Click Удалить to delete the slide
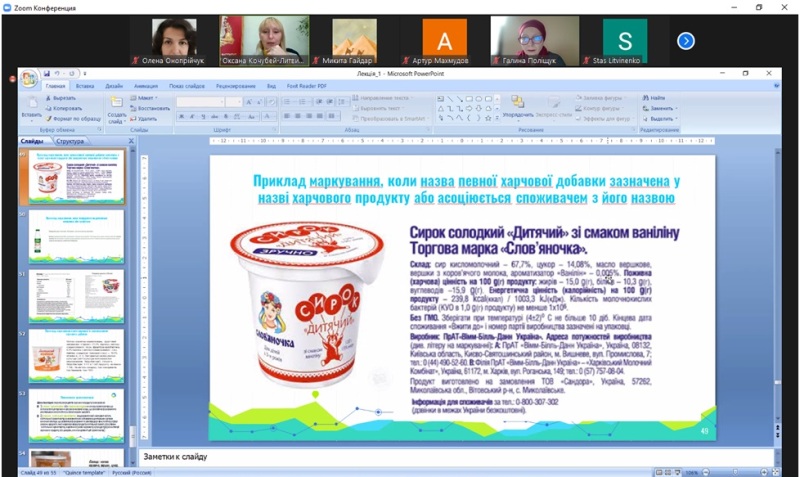This screenshot has height=477, width=800. (143, 118)
